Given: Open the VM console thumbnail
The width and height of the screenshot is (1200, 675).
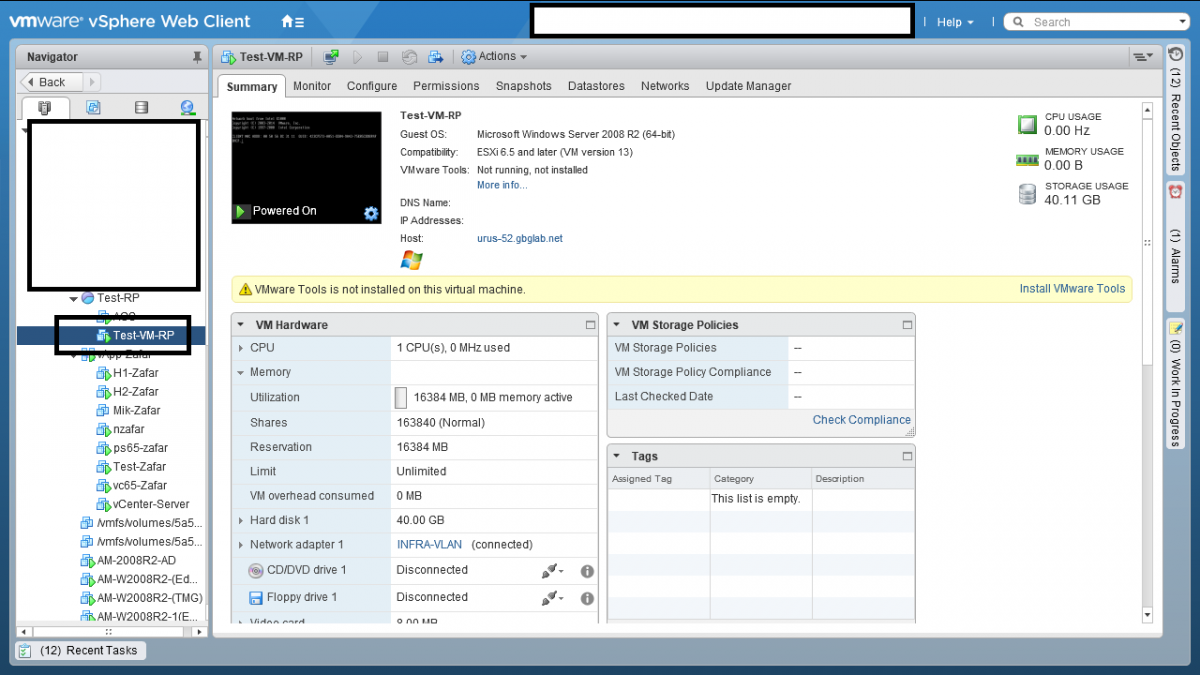Looking at the screenshot, I should pyautogui.click(x=306, y=167).
